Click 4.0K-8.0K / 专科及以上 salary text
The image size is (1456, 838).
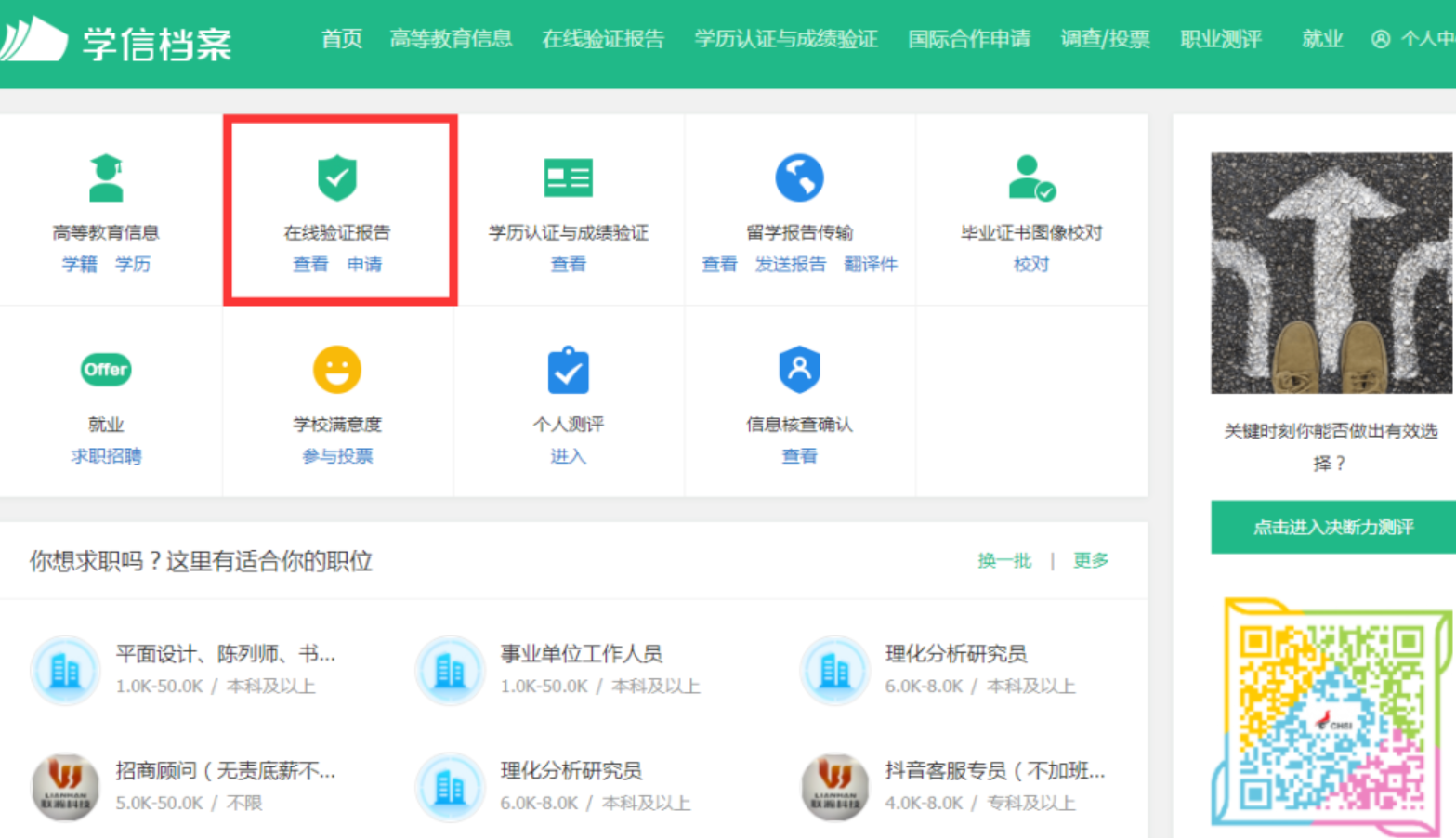pyautogui.click(x=979, y=804)
